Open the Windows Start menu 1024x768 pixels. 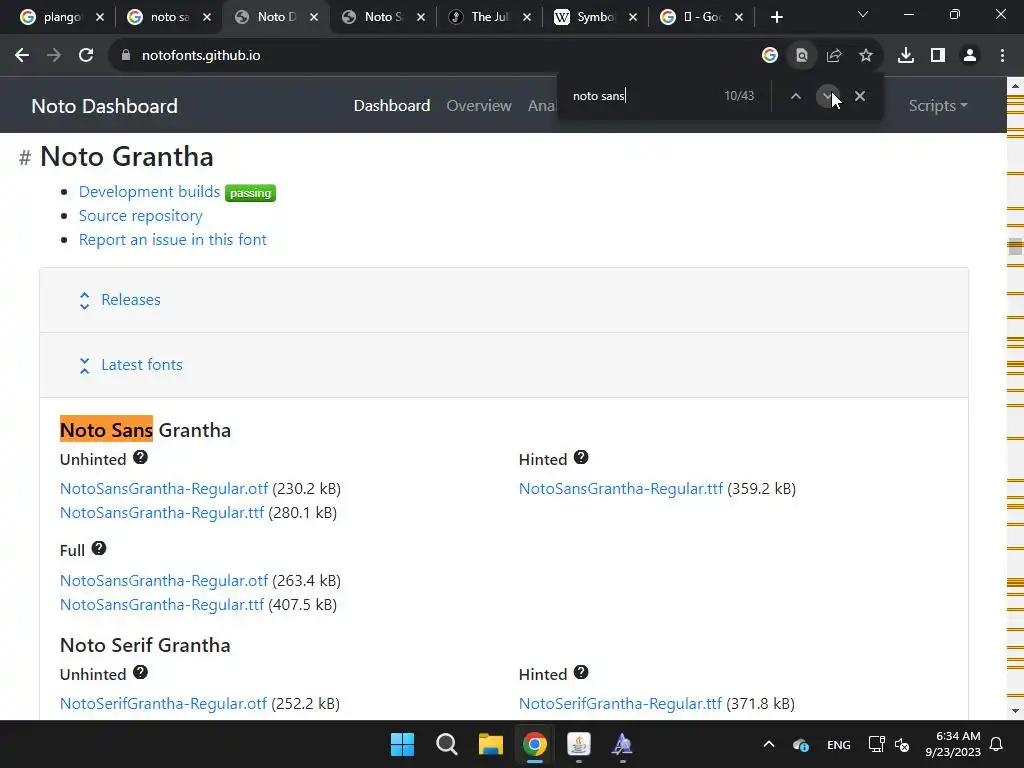pyautogui.click(x=402, y=744)
